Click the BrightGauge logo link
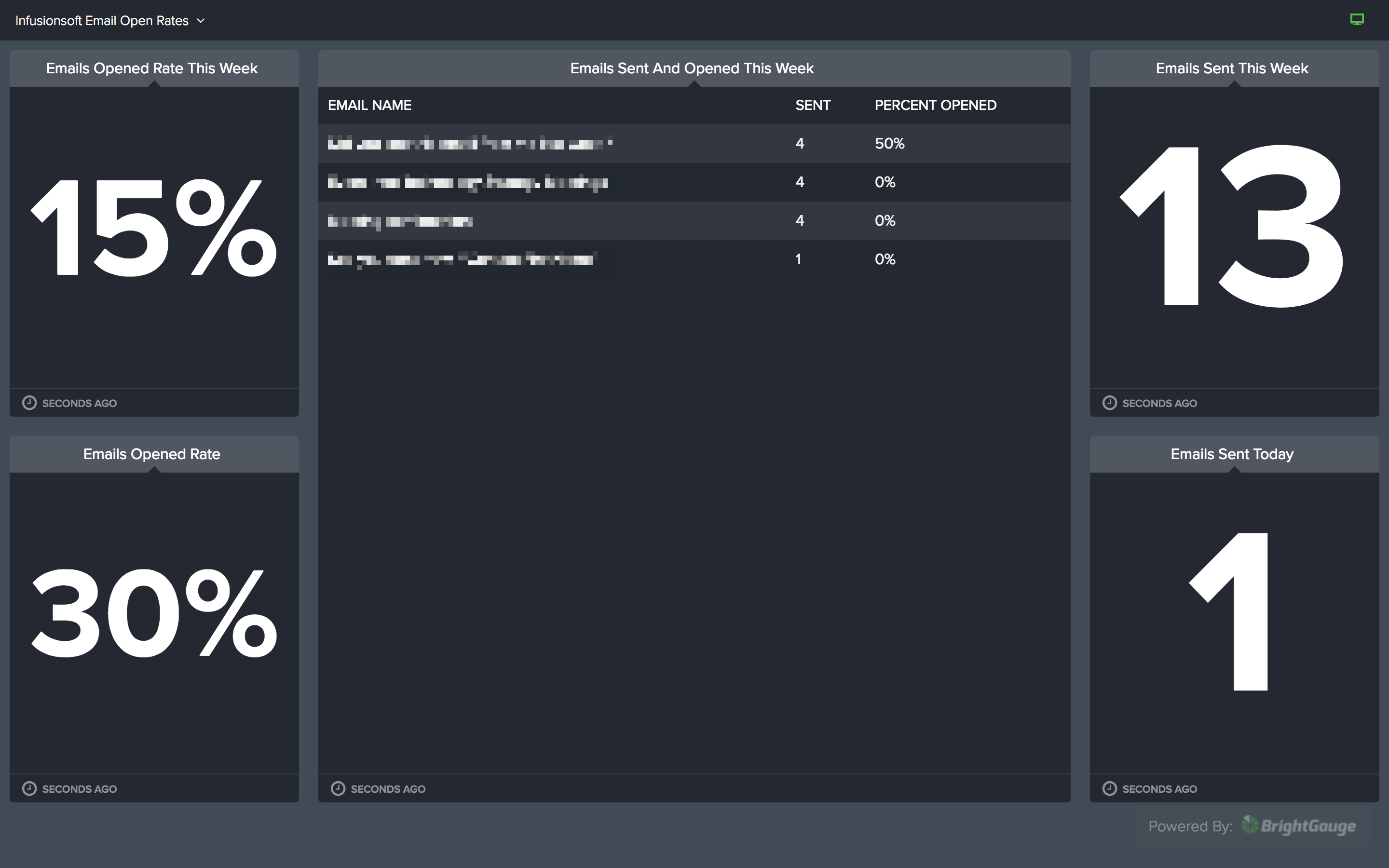Screen dimensions: 1389x868 click(x=1299, y=826)
